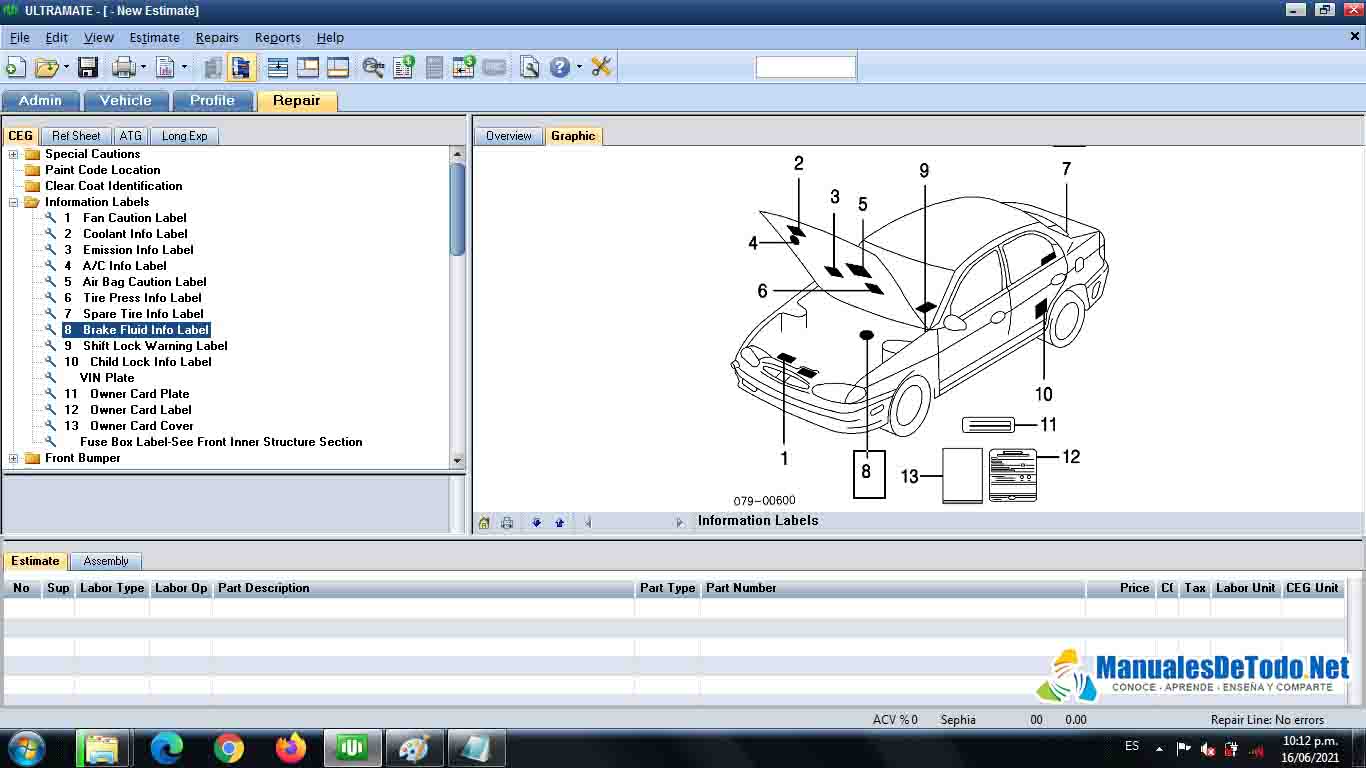
Task: Open Google Chrome from the taskbar
Action: (x=229, y=748)
